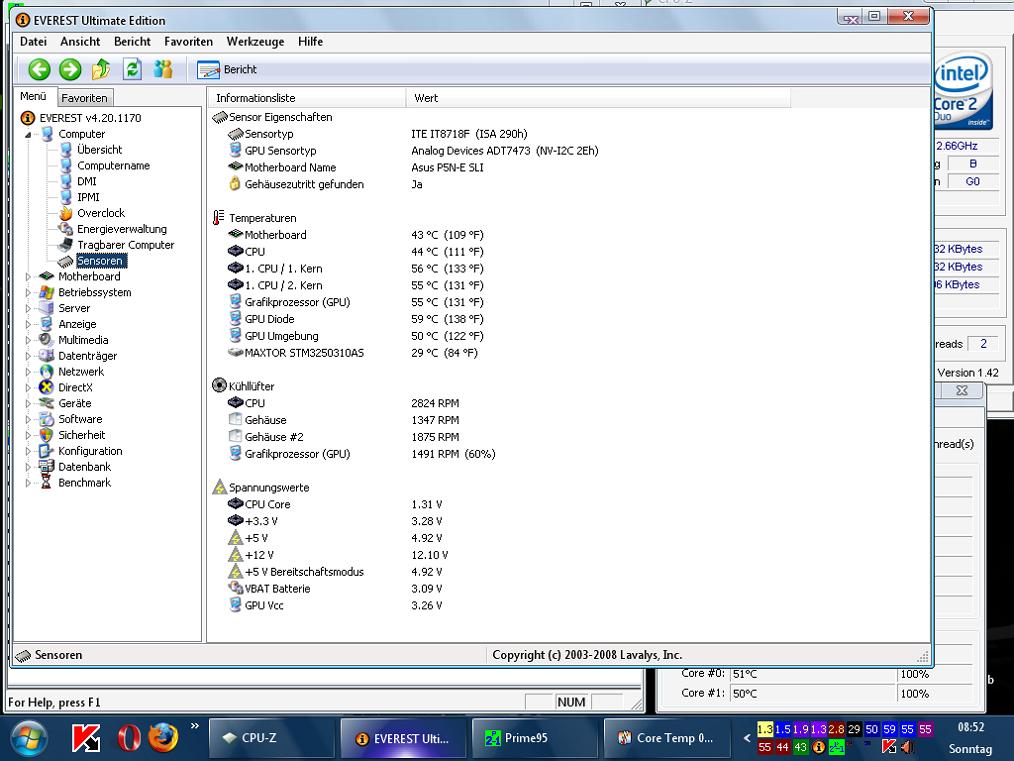Expand the Anzeige tree node

coord(28,324)
